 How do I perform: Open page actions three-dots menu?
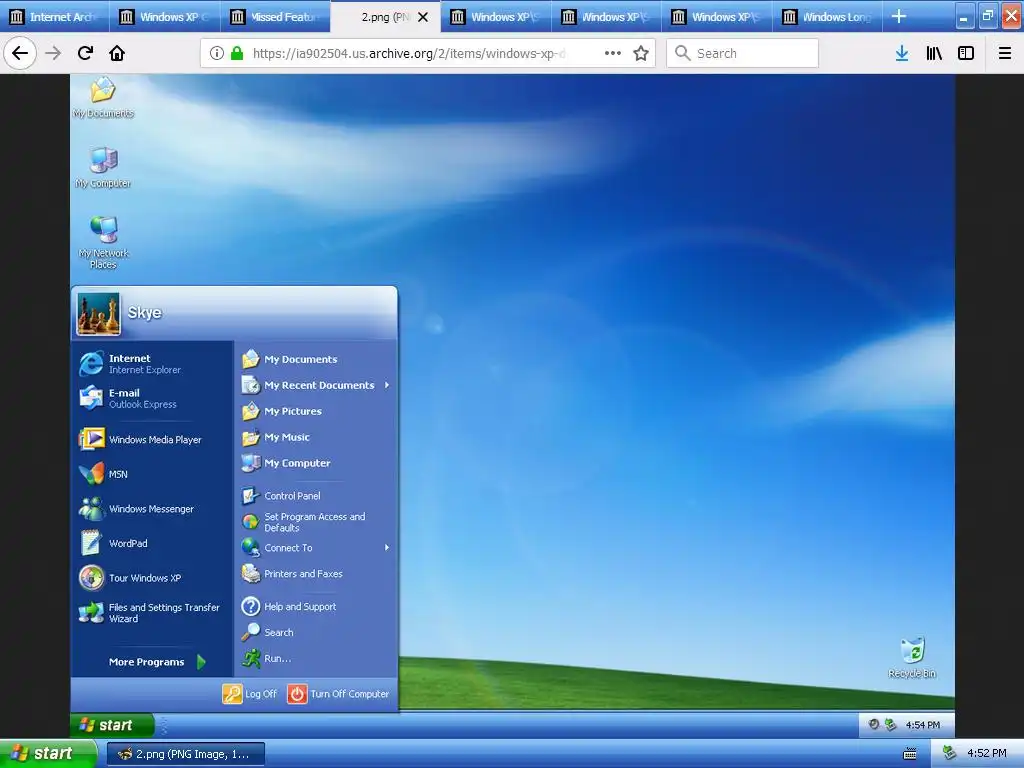coord(613,54)
